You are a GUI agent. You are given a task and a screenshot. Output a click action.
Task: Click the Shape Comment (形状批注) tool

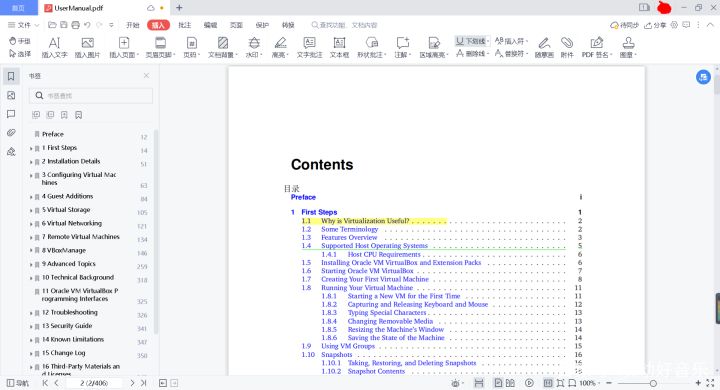point(371,47)
